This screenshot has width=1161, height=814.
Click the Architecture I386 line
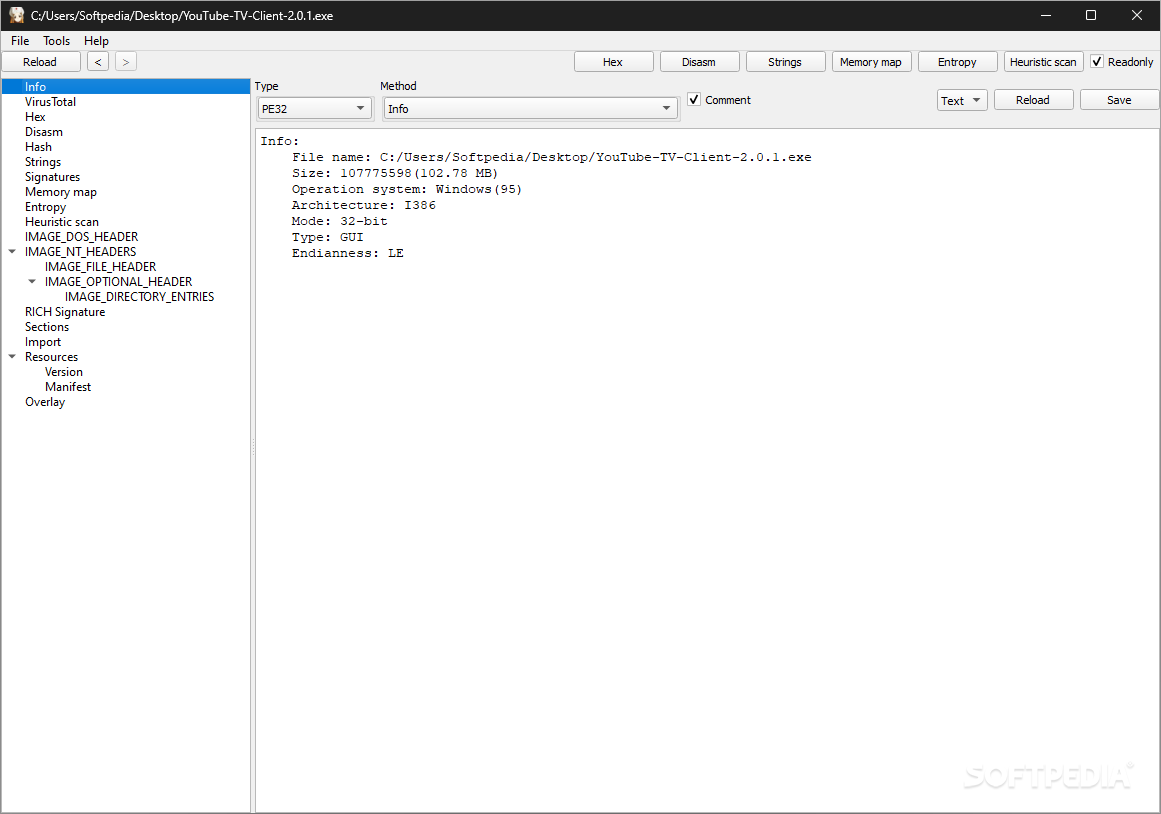[364, 205]
